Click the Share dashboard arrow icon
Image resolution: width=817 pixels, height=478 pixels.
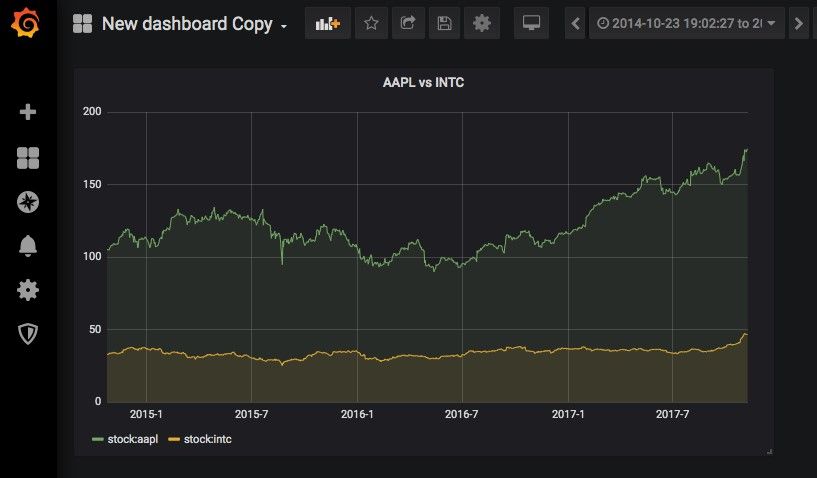click(x=408, y=23)
